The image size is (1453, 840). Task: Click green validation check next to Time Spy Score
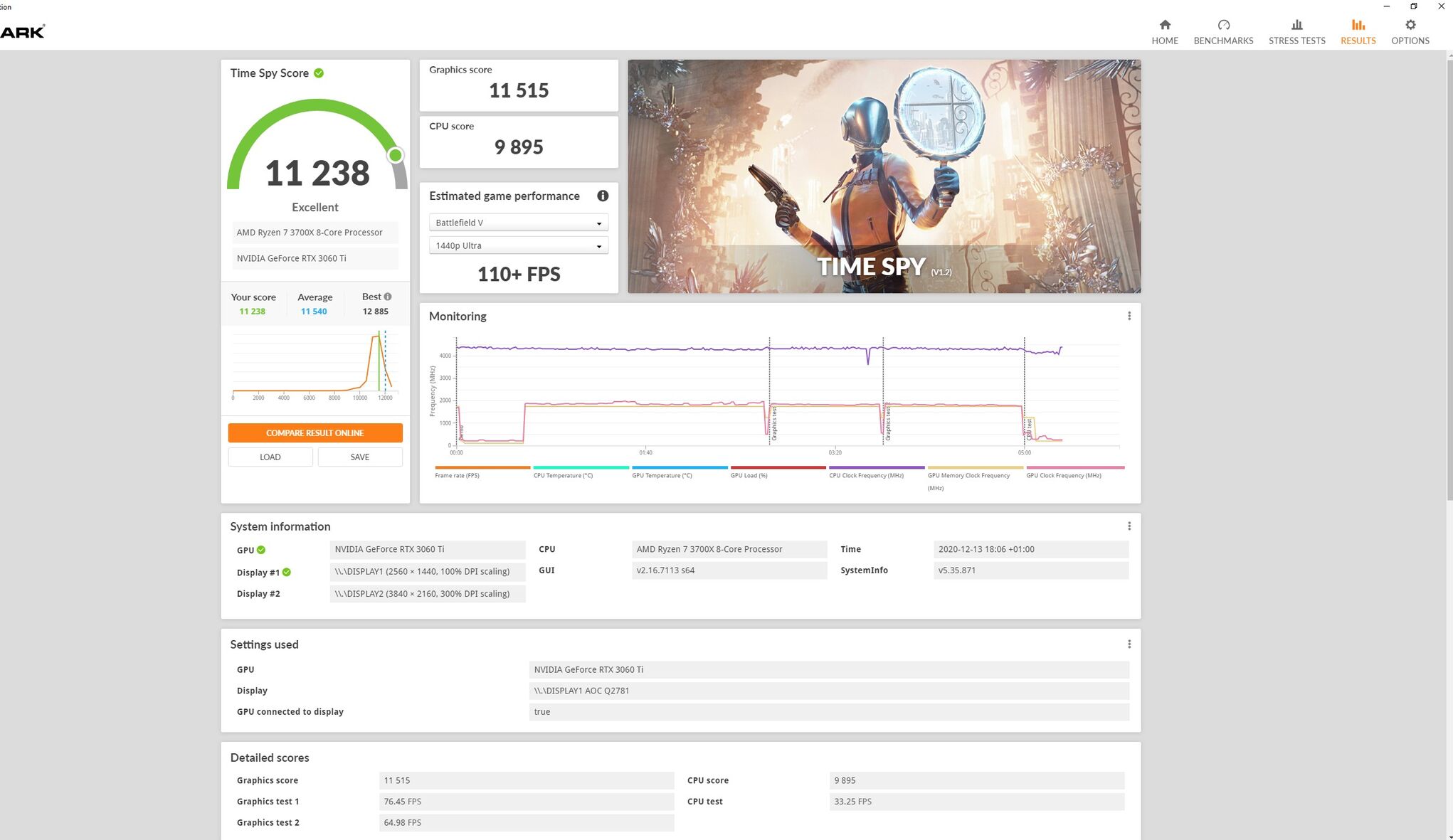tap(319, 73)
